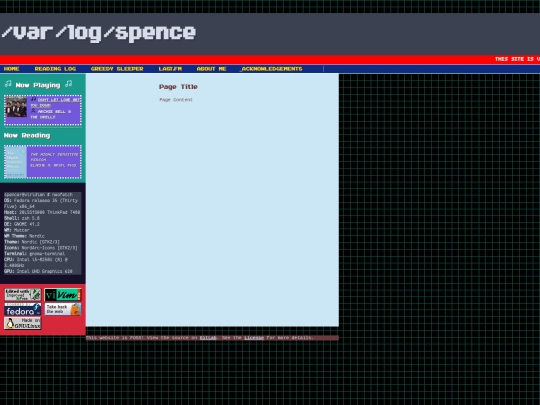Click the music note icon right of Now Playing
The width and height of the screenshot is (540, 405).
tap(69, 84)
